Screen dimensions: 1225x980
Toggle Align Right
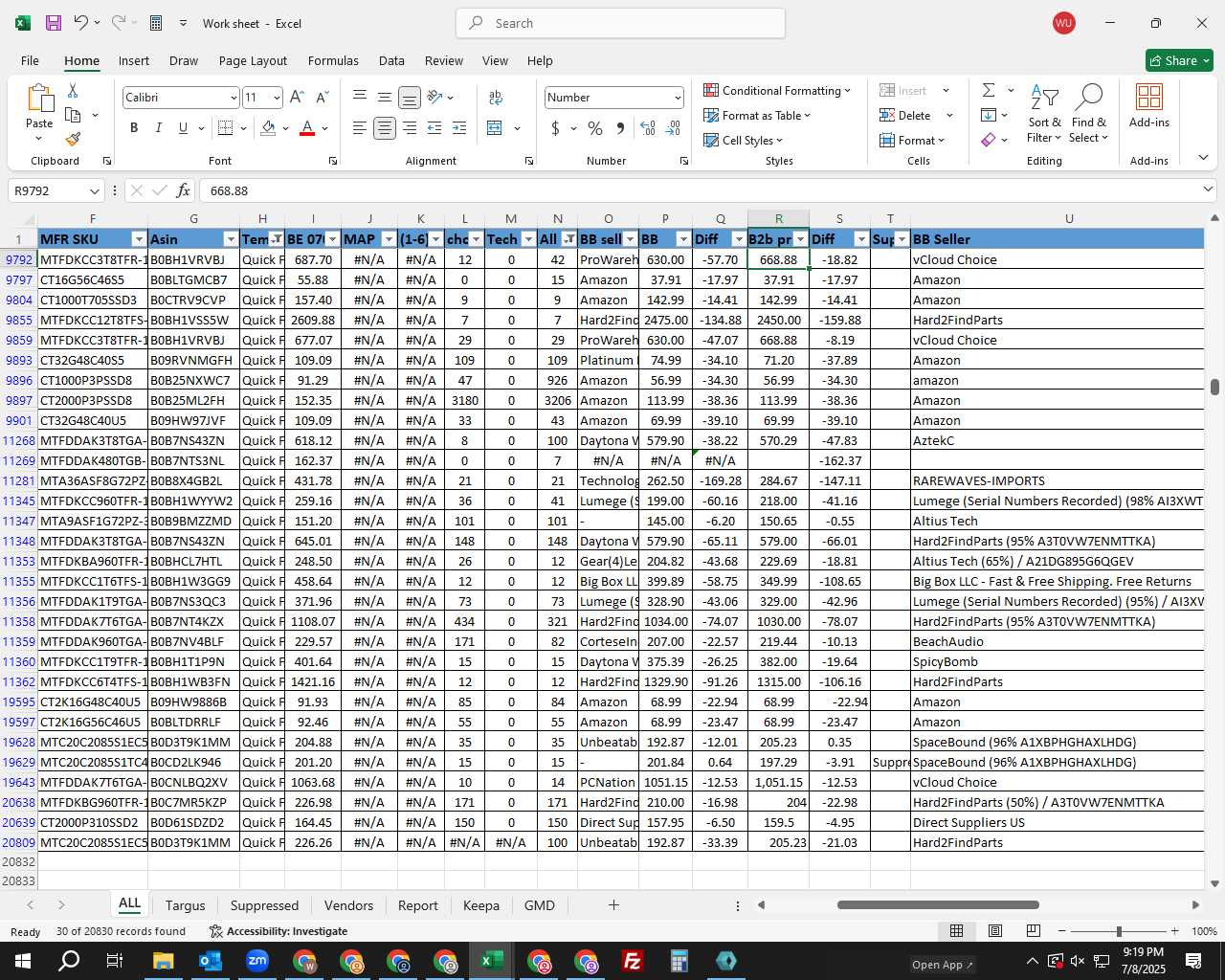click(x=410, y=127)
